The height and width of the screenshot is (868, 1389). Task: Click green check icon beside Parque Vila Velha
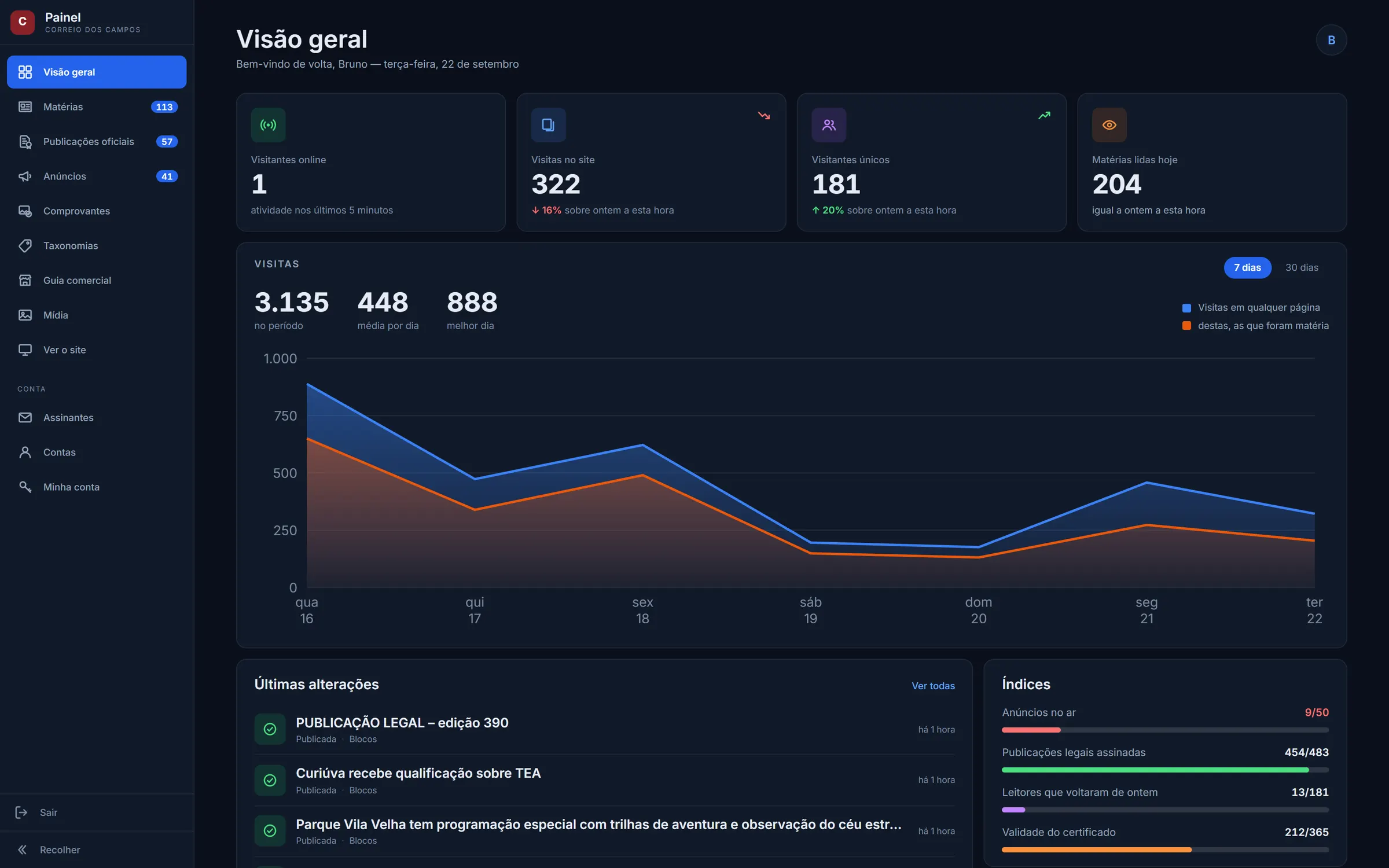tap(270, 830)
